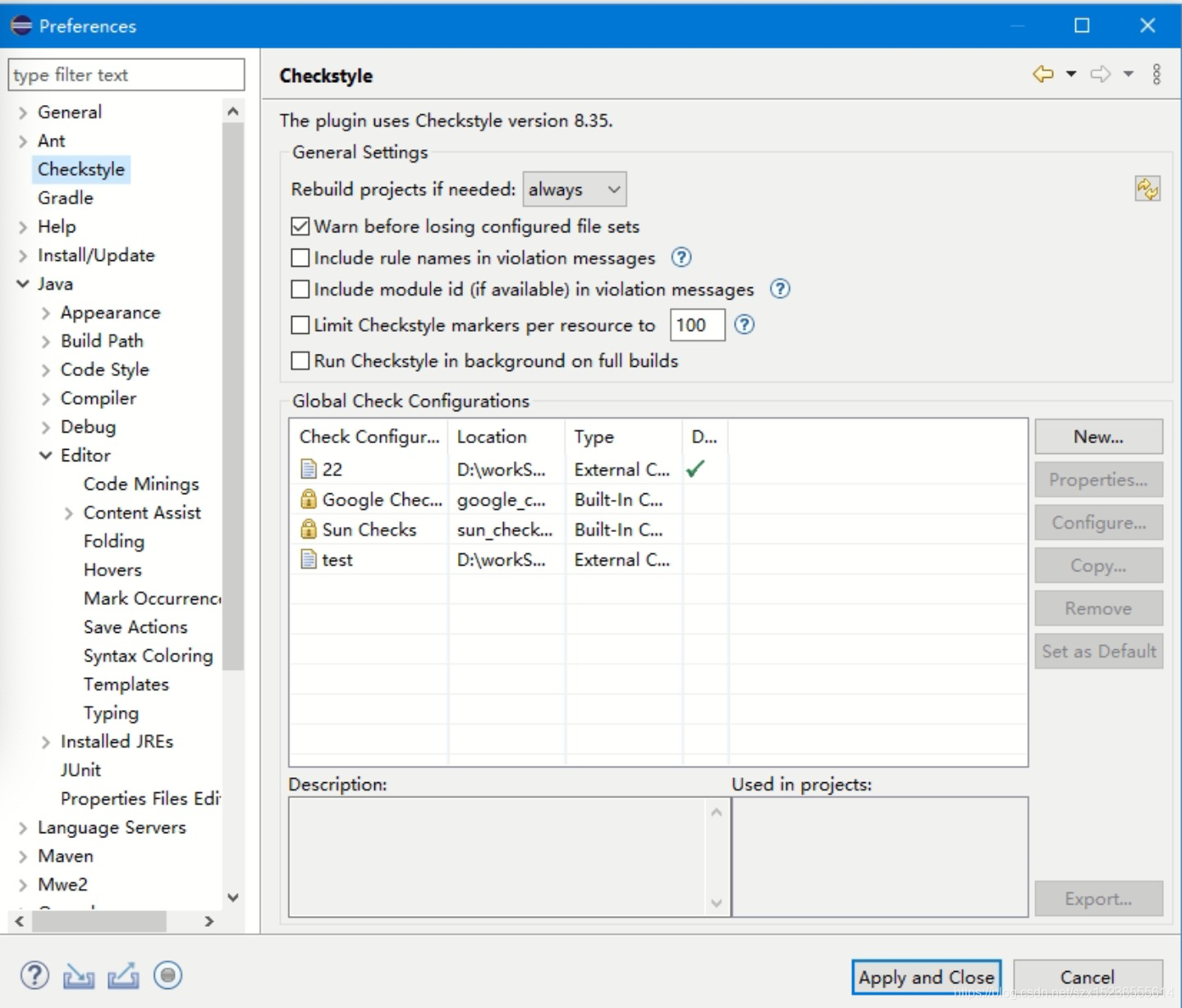This screenshot has height=1008, width=1182.
Task: Uncheck Warn before losing configured file sets
Action: 300,227
